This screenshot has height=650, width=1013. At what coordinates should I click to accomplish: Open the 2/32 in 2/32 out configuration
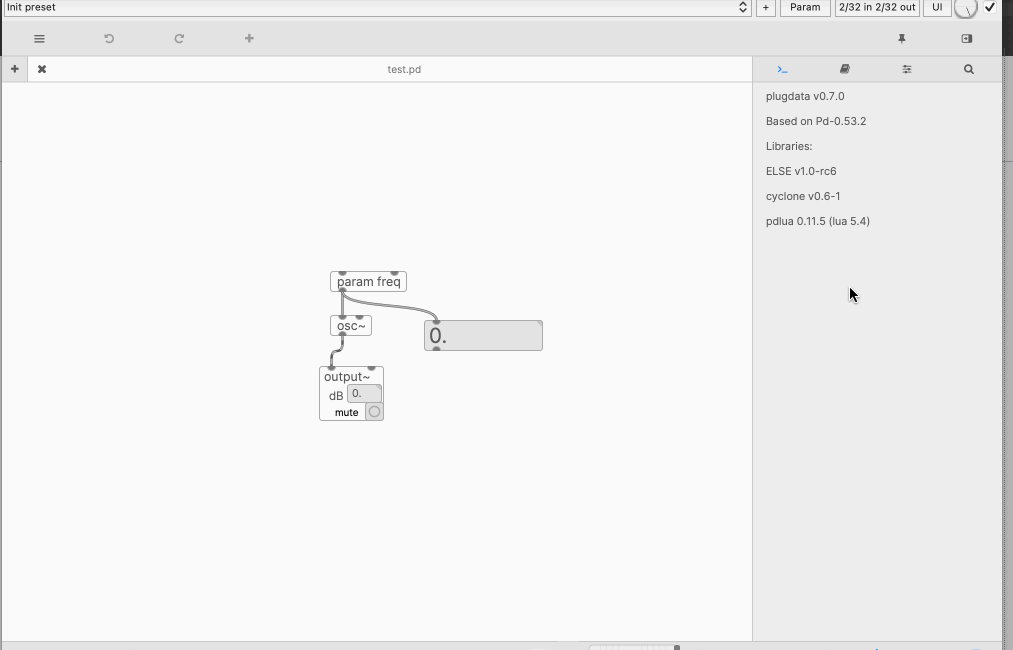[877, 8]
